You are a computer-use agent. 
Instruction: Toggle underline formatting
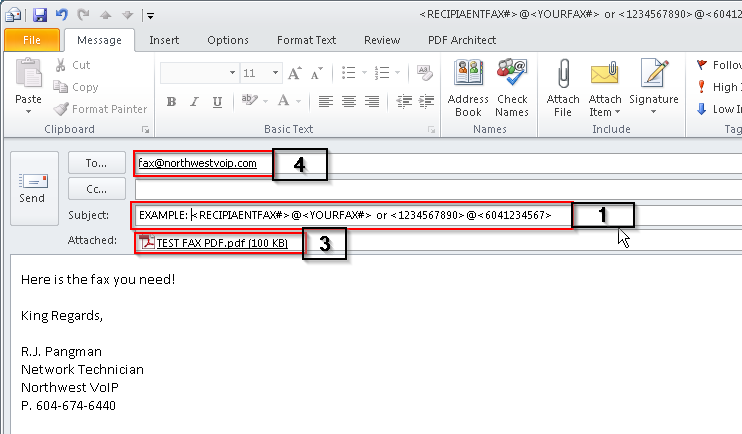click(217, 101)
